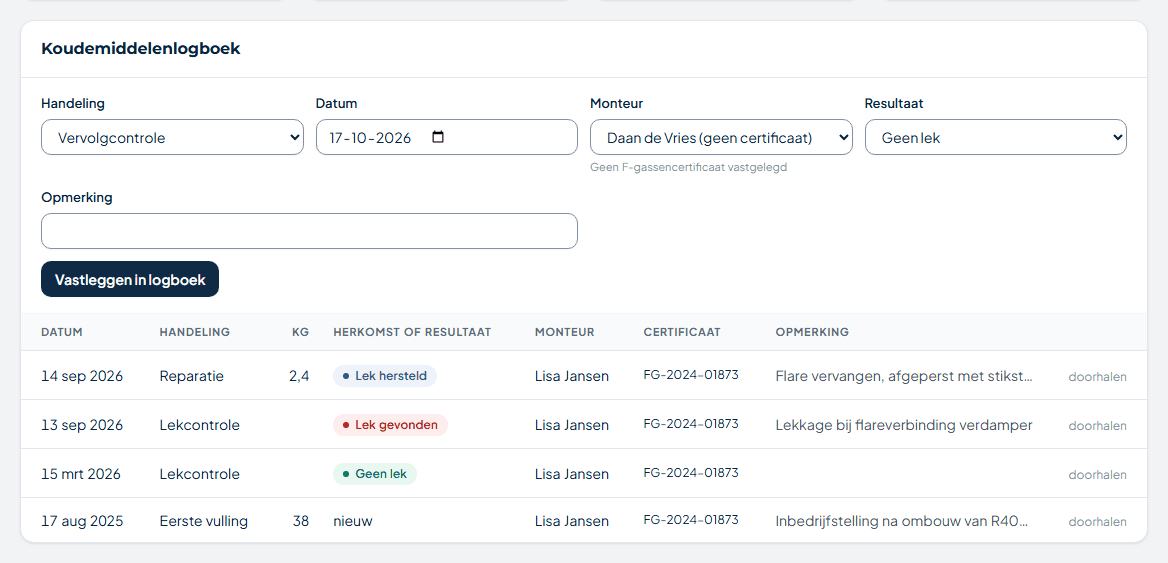This screenshot has width=1168, height=563.
Task: Click the remark Inbedrijfstelling na ombouw van R40…
Action: tap(901, 521)
